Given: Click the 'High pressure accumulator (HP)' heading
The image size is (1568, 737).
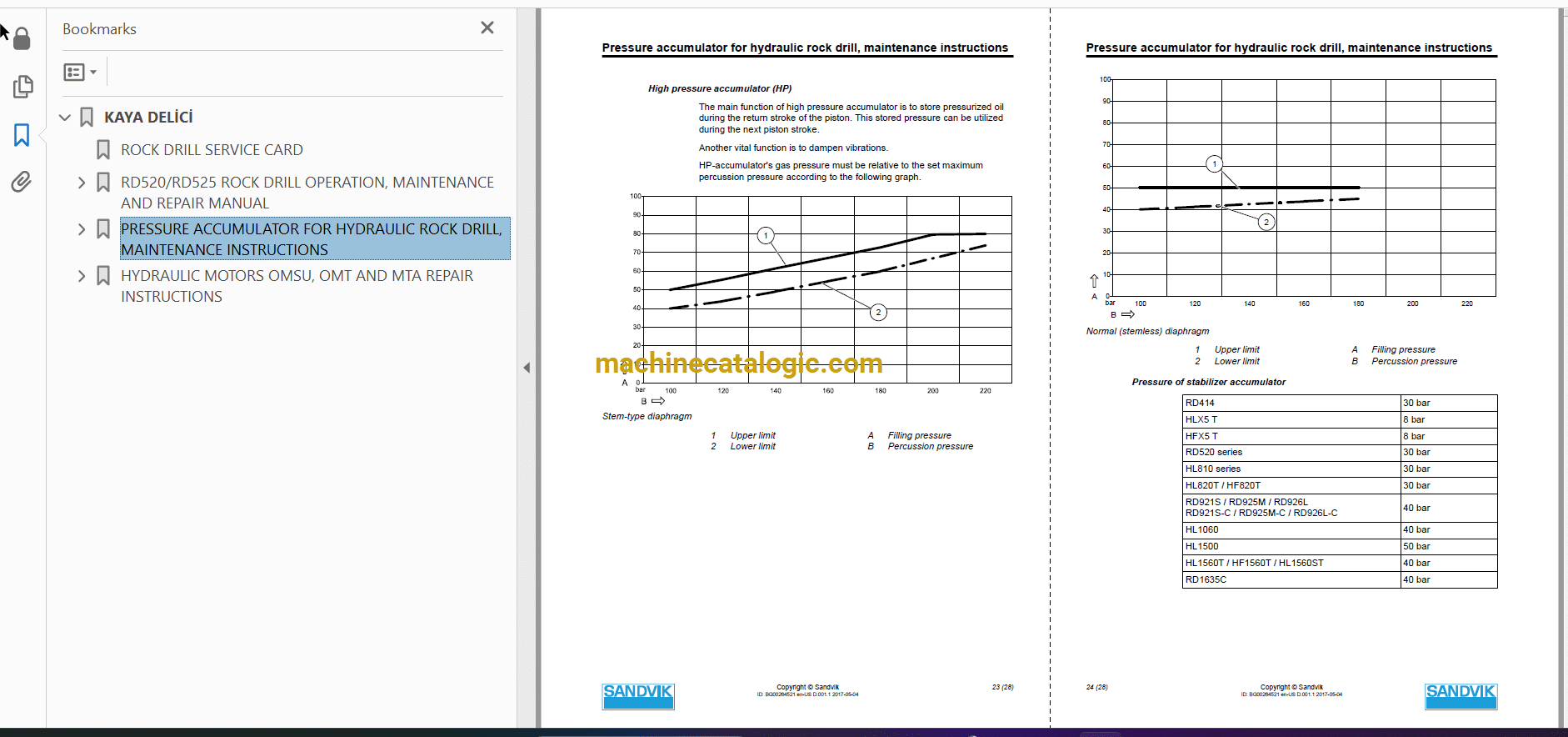Looking at the screenshot, I should 720,88.
